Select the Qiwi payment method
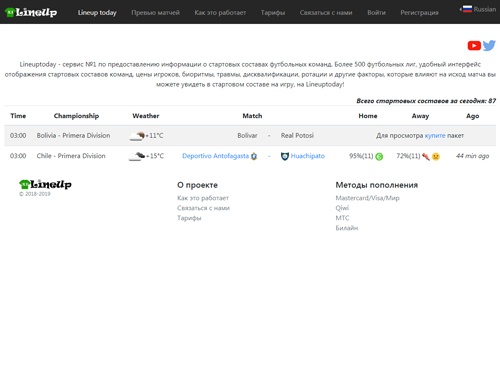This screenshot has width=500, height=375. point(342,208)
